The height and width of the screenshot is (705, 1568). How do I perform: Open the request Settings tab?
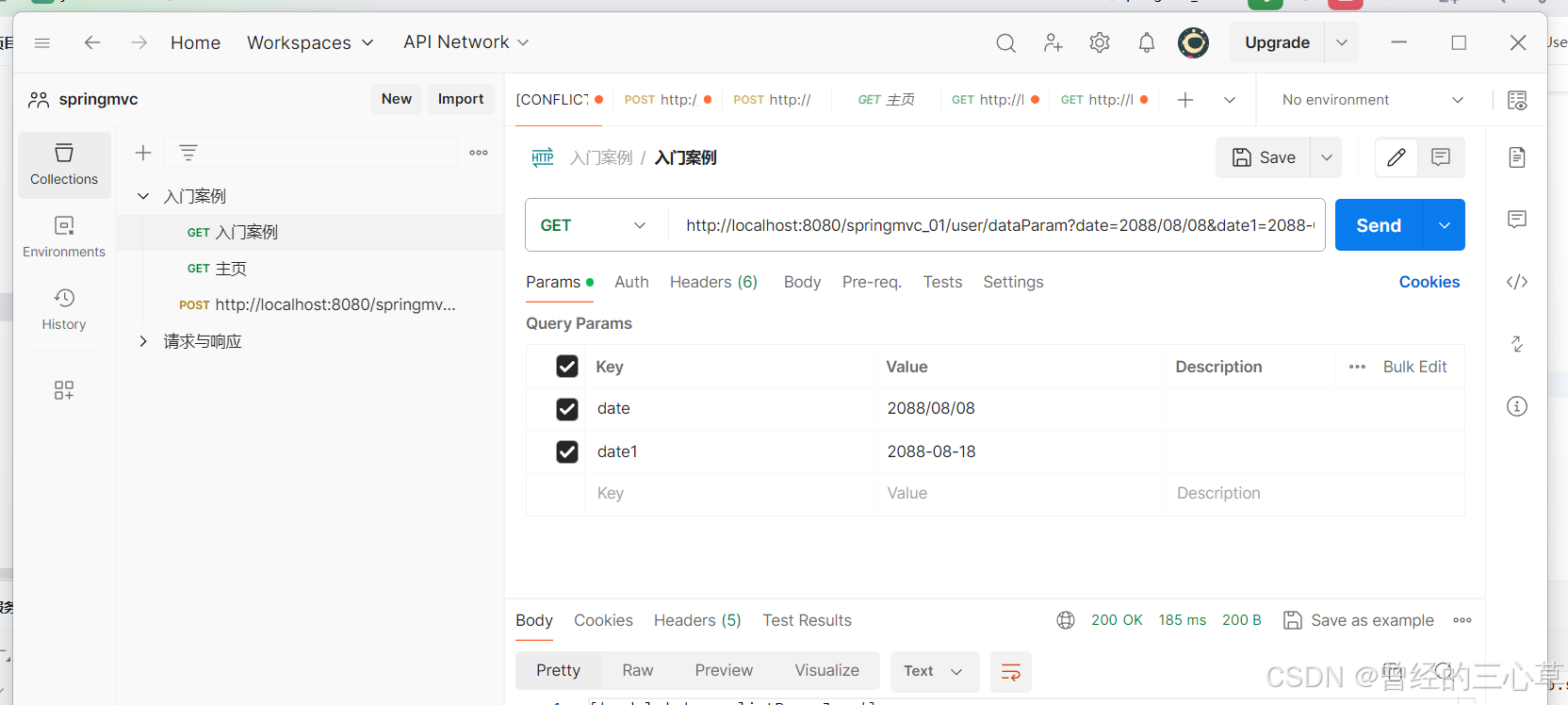tap(1013, 282)
